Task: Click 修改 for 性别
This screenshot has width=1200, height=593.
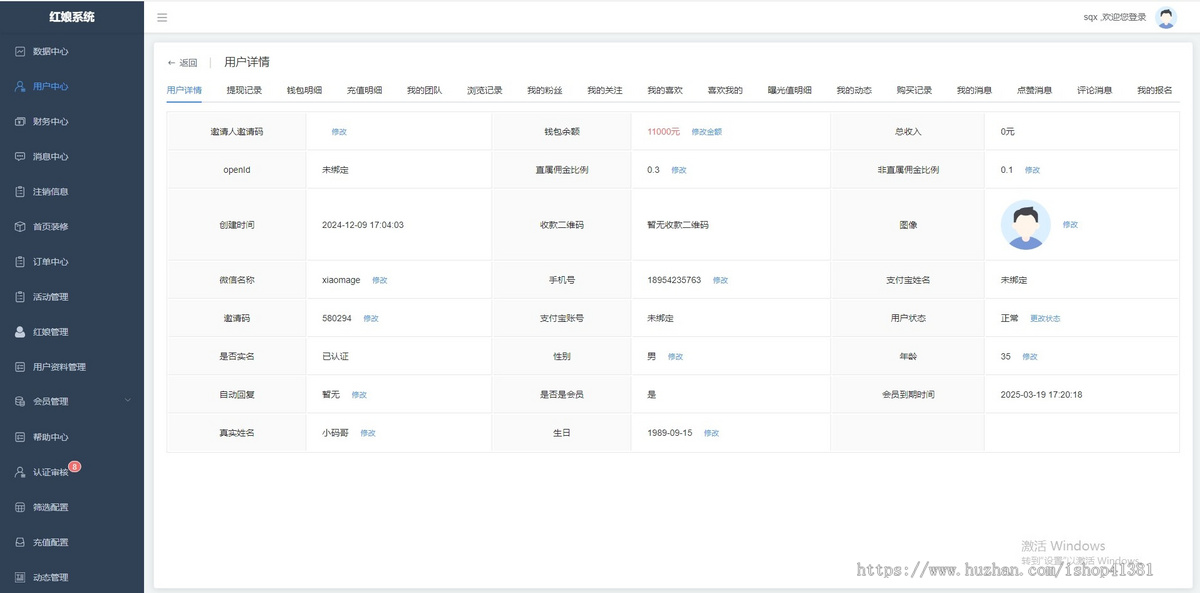Action: 675,357
